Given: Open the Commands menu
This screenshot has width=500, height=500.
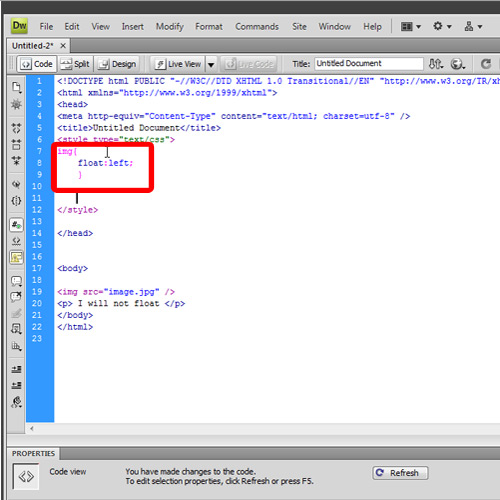Looking at the screenshot, I should click(x=257, y=26).
